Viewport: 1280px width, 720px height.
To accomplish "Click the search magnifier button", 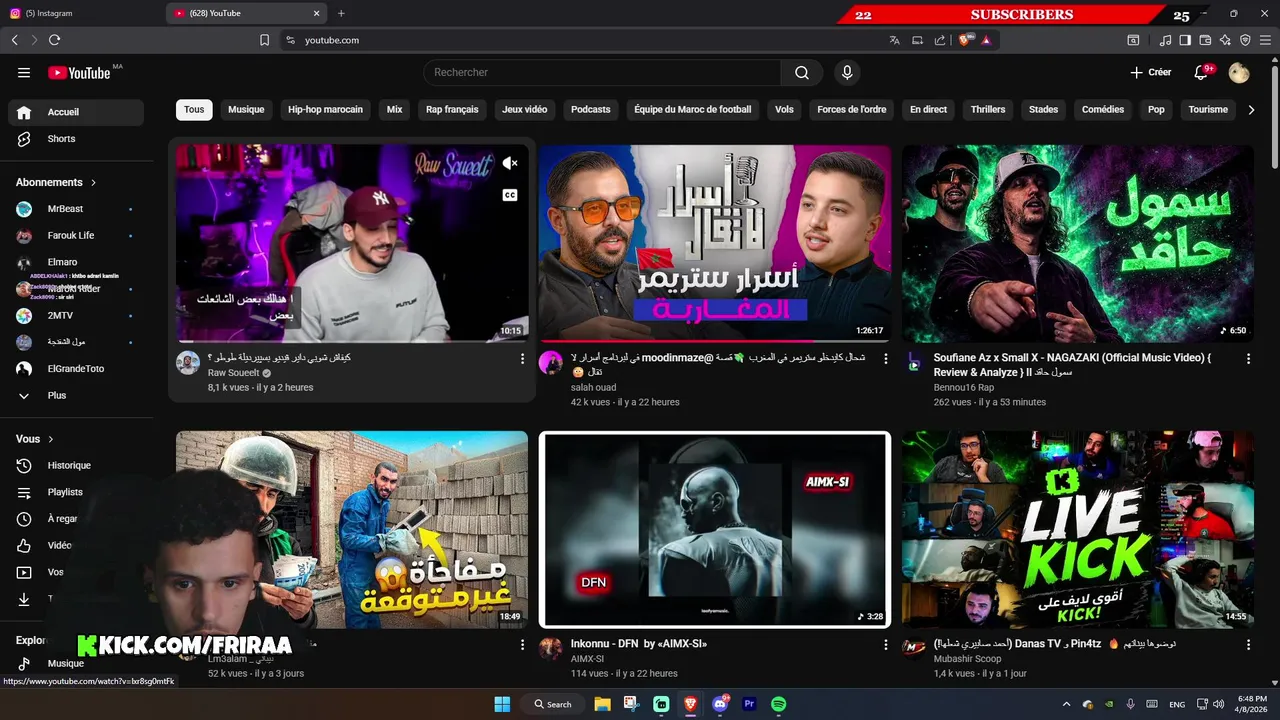I will click(x=802, y=72).
